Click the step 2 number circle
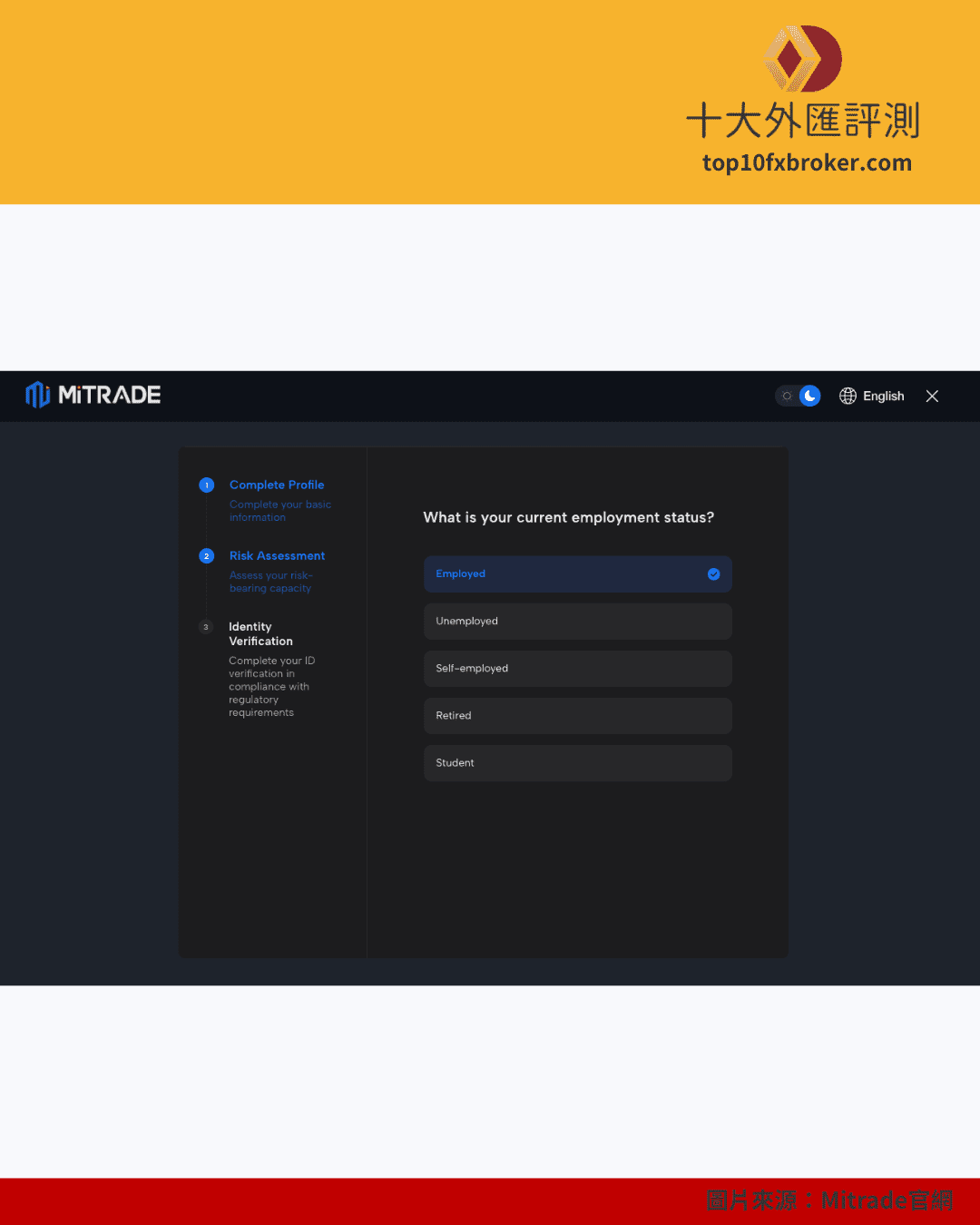This screenshot has height=1225, width=980. (x=207, y=556)
